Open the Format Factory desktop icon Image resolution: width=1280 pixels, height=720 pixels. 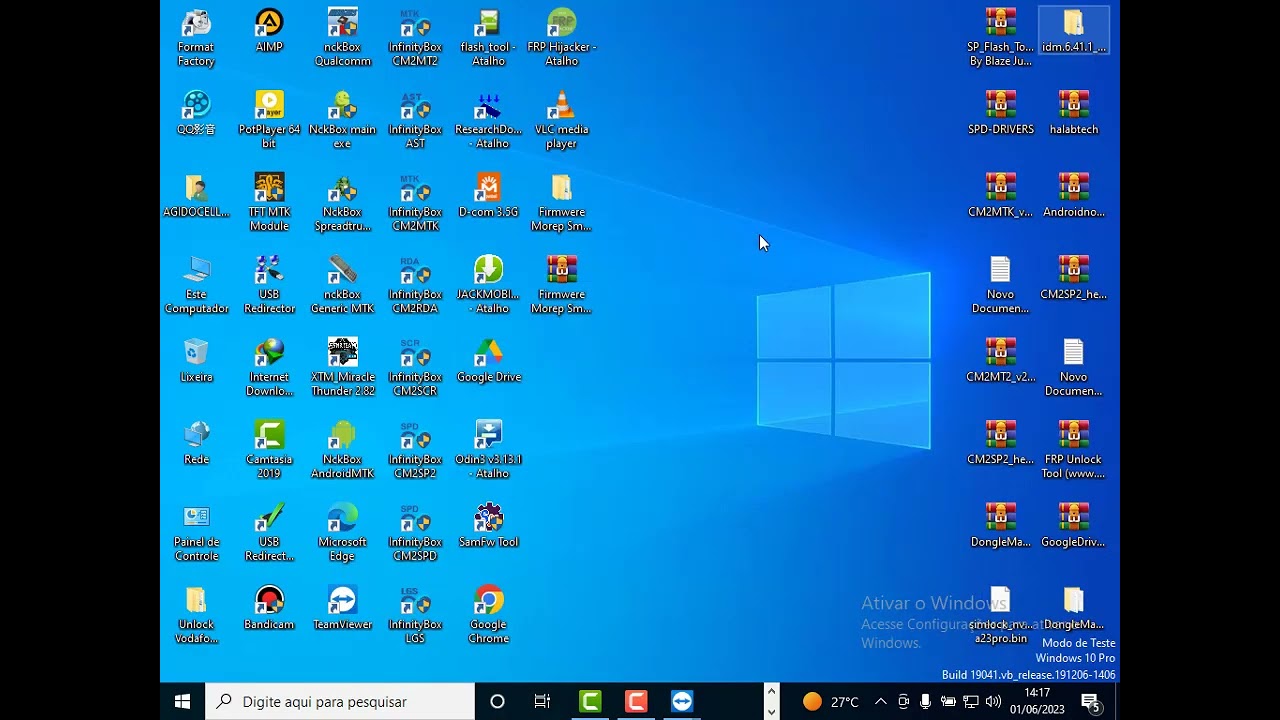[x=196, y=38]
